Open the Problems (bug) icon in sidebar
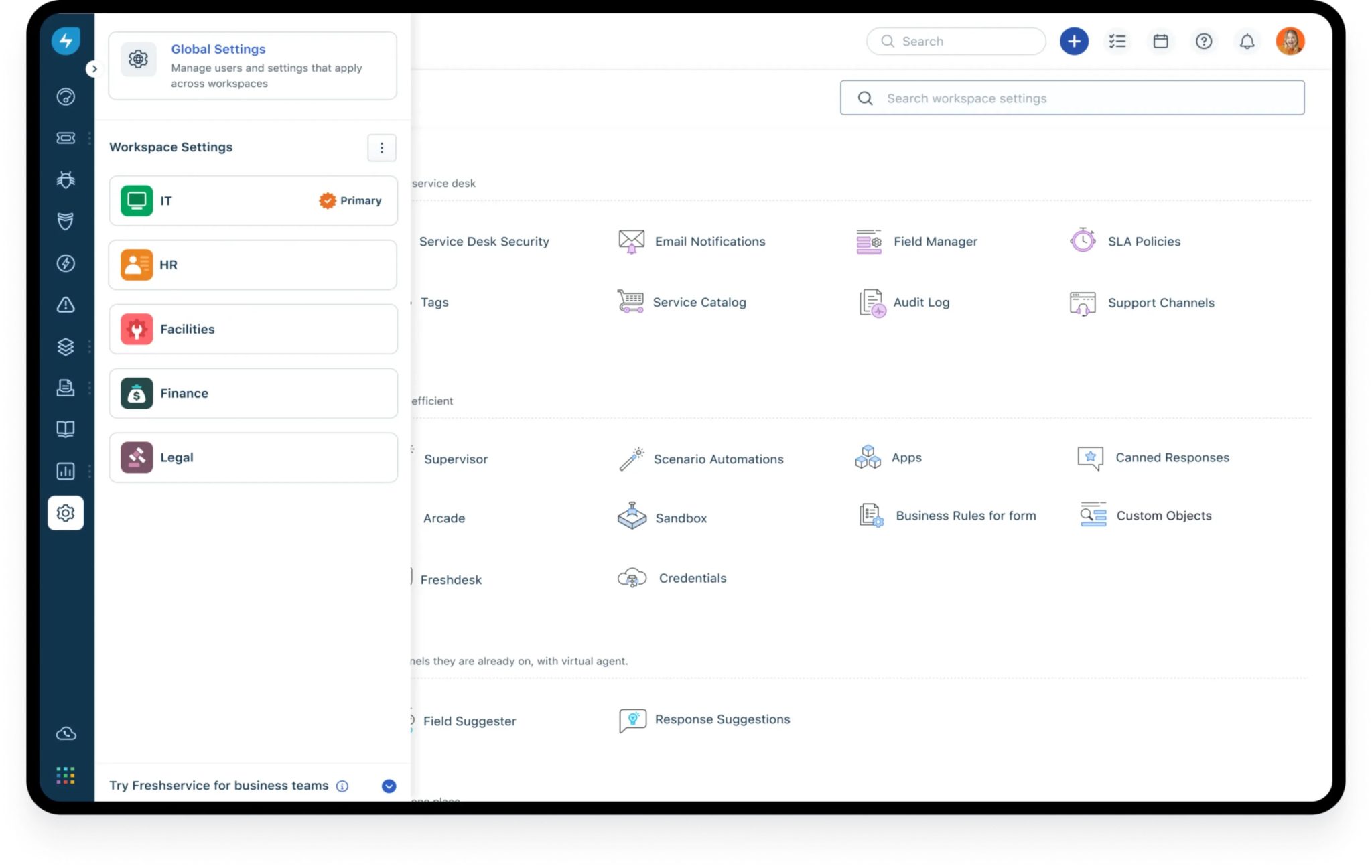This screenshot has height=868, width=1372. tap(65, 179)
